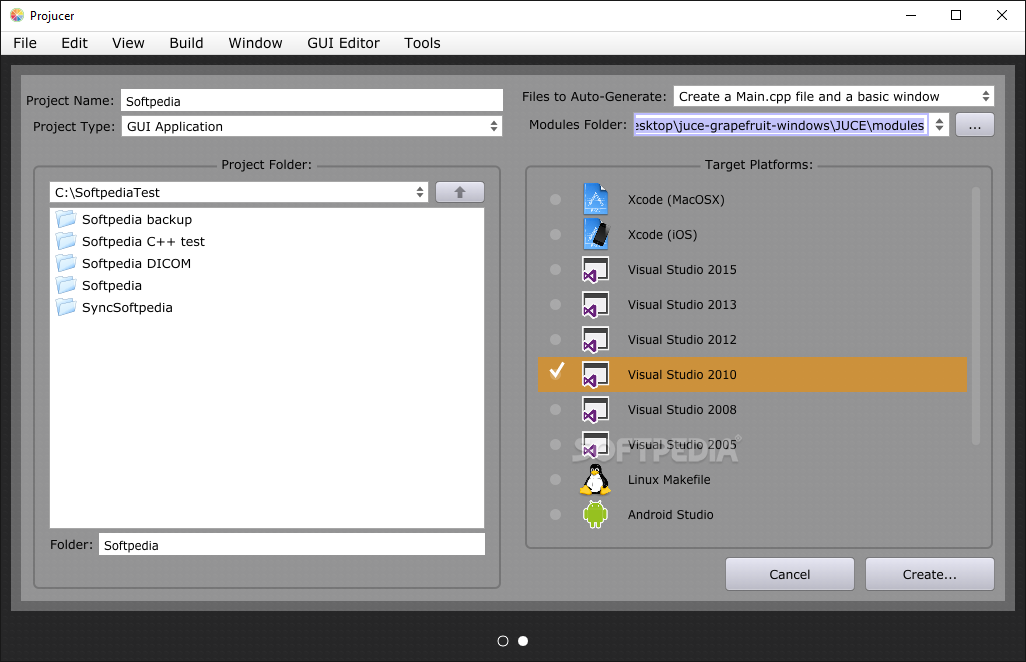Select the Softpedia C++ test folder name

click(x=143, y=241)
